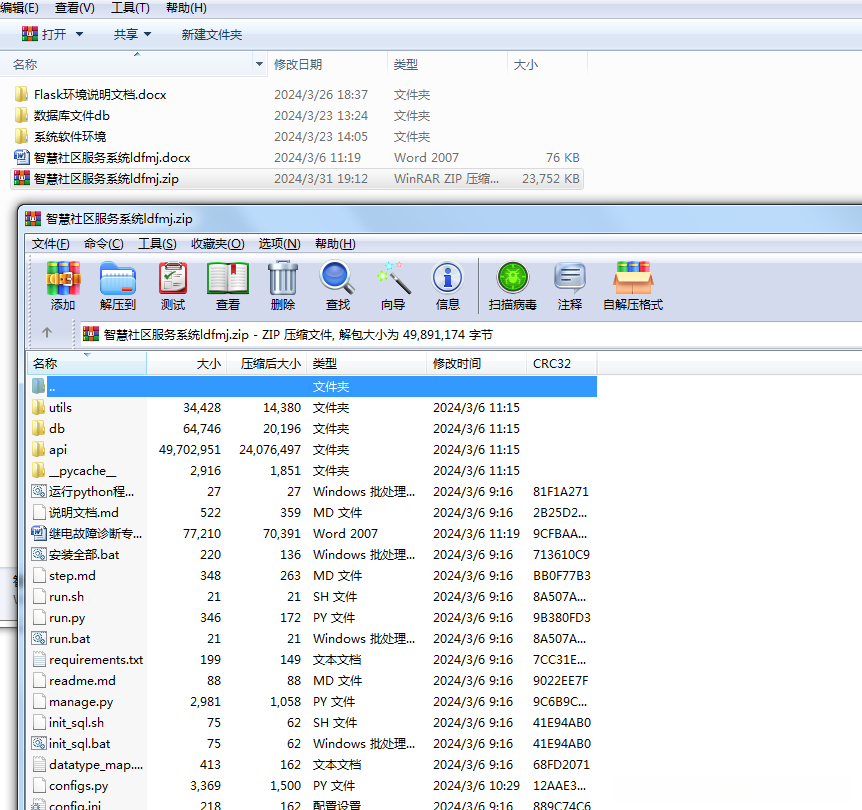Viewport: 862px width, 810px height.
Task: Open the 工具(T) menu in Explorer
Action: pos(130,8)
